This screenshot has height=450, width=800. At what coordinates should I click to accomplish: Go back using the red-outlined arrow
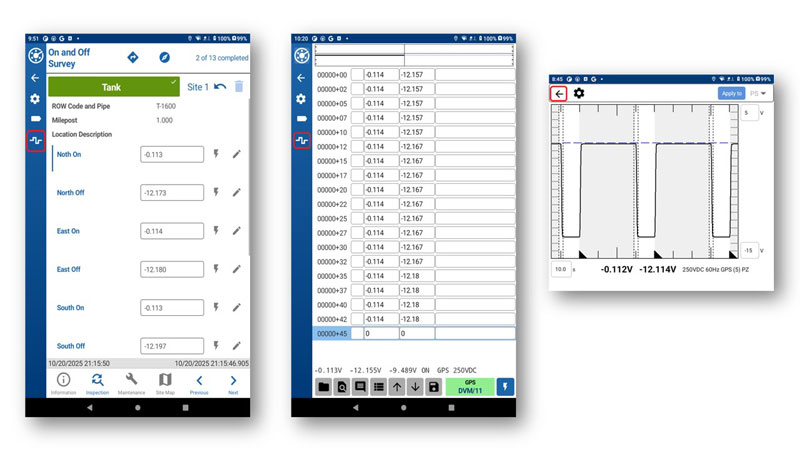tap(559, 93)
